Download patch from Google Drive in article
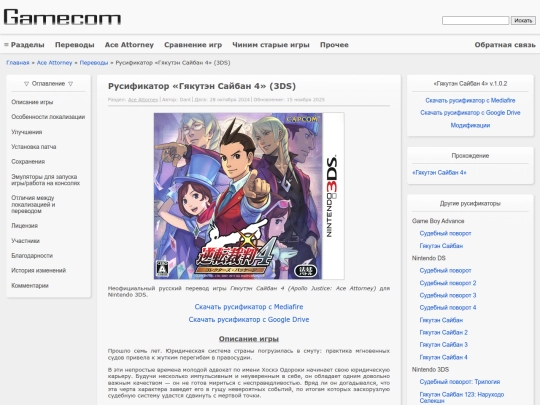Viewport: 540px width, 405px height. tap(249, 320)
